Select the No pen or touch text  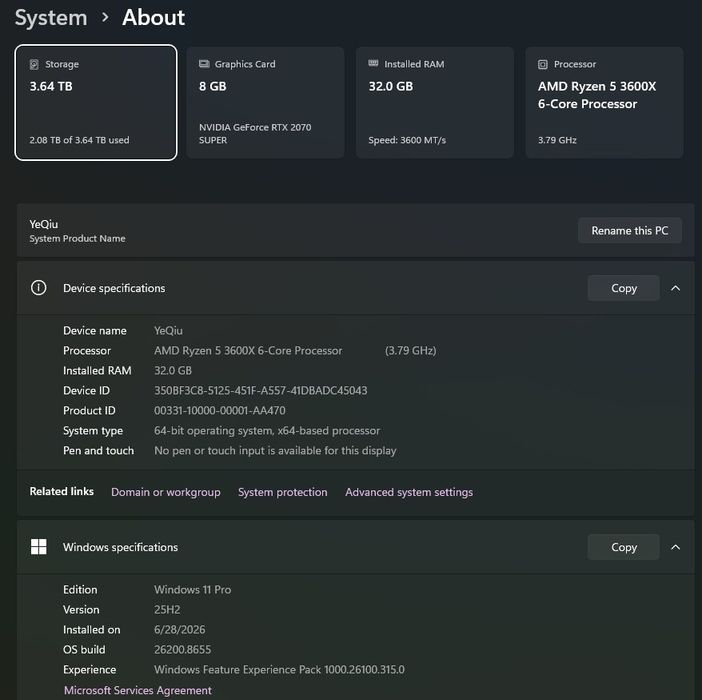275,450
